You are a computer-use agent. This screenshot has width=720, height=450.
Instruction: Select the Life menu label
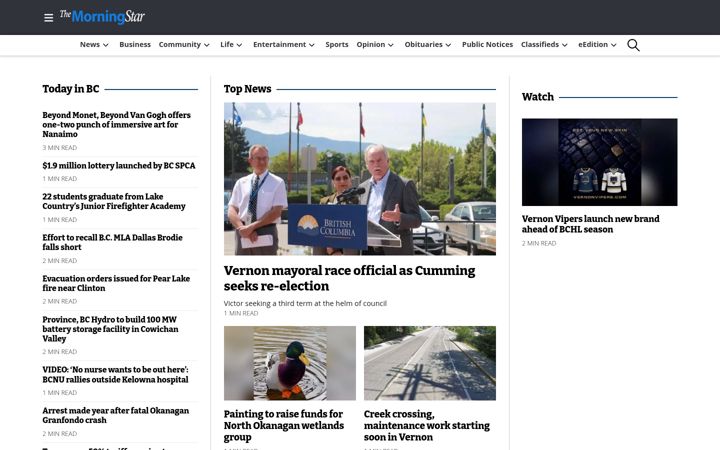pyautogui.click(x=227, y=45)
